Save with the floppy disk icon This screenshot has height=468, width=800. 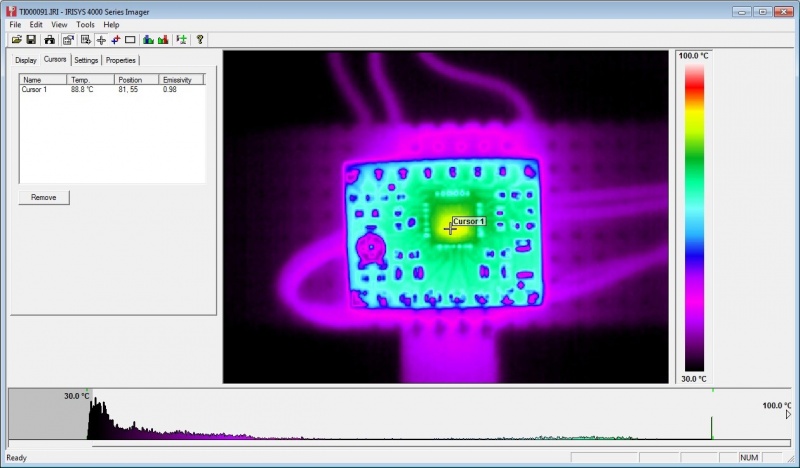31,39
